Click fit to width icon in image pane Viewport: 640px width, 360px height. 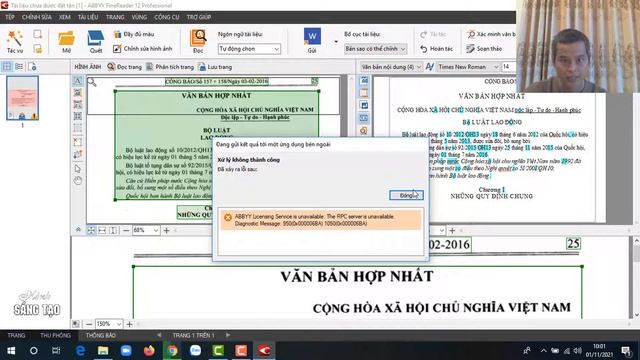click(102, 231)
